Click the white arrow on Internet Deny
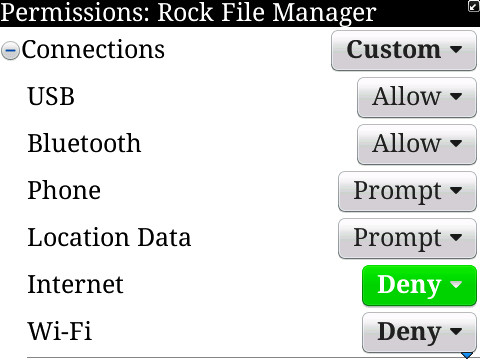Screen dimensions: 480x360 pyautogui.click(x=456, y=284)
